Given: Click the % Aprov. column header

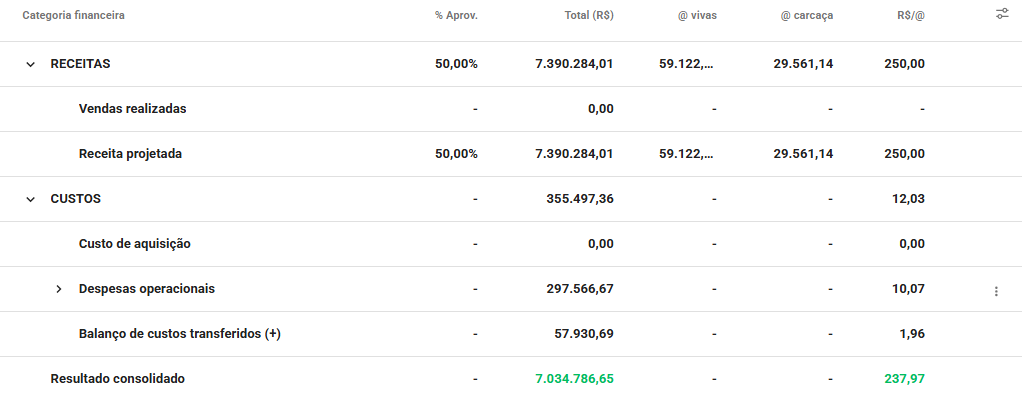Looking at the screenshot, I should click(456, 16).
